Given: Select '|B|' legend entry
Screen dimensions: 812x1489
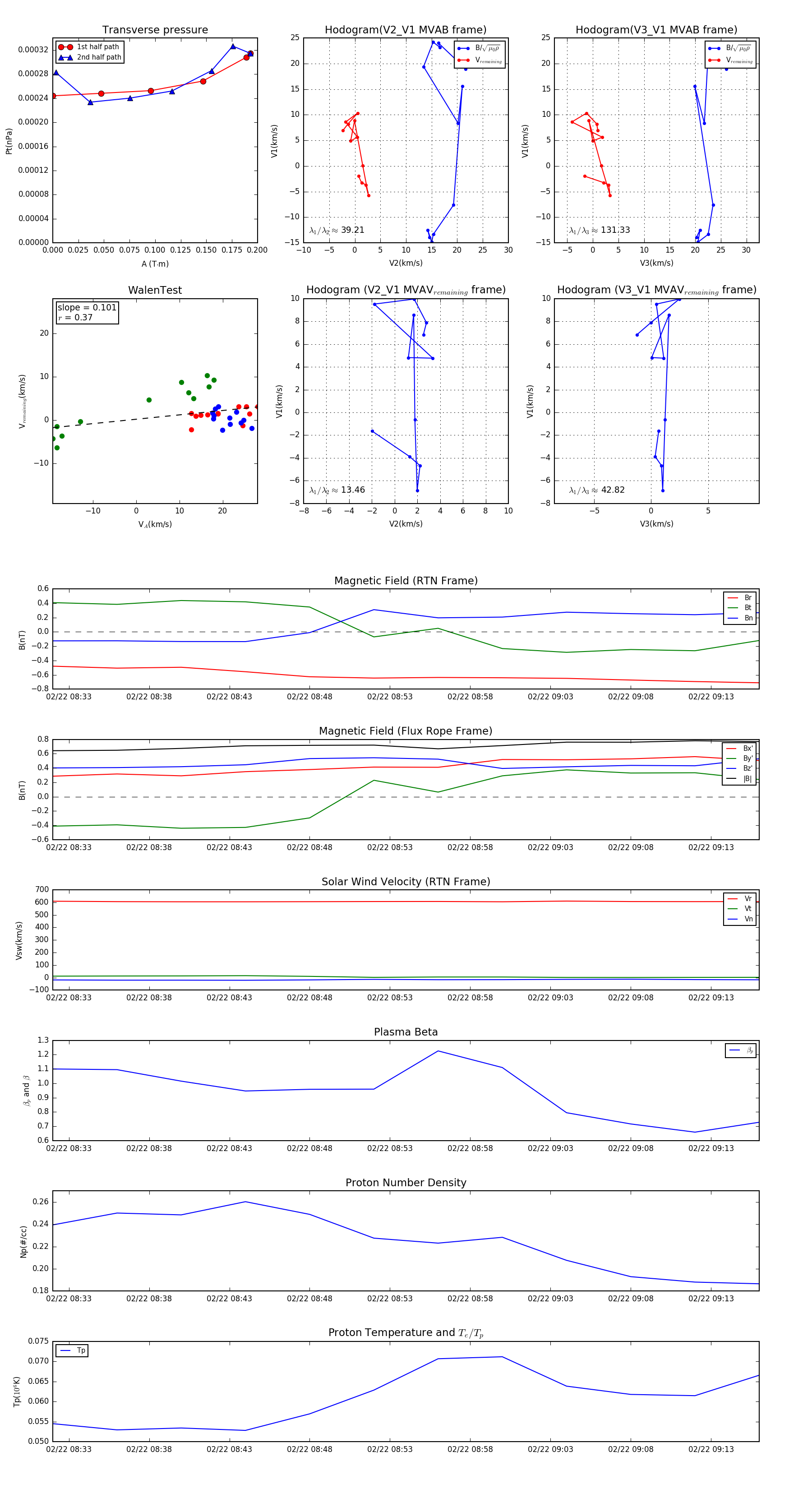Looking at the screenshot, I should [x=739, y=779].
